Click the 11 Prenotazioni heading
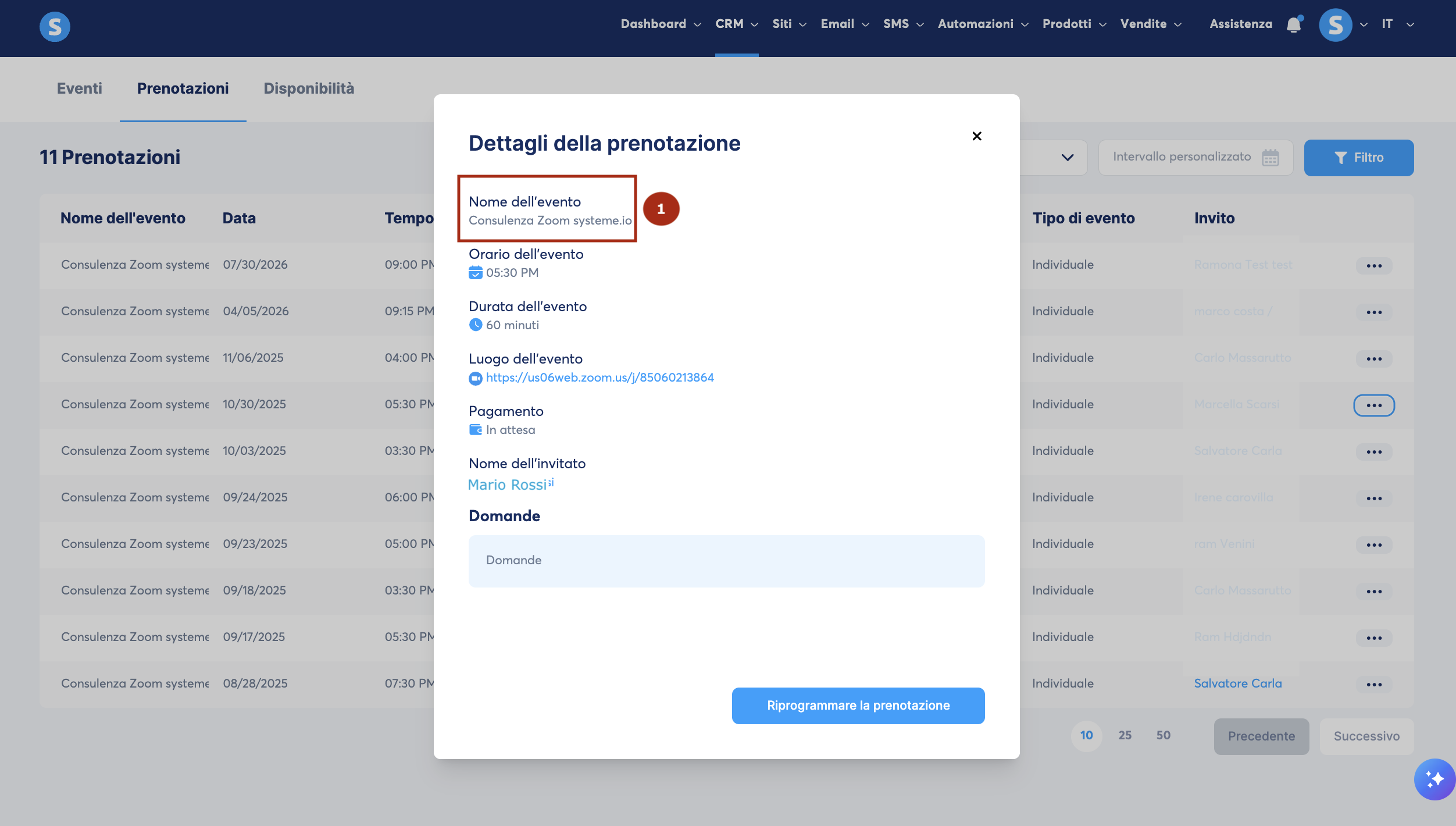The width and height of the screenshot is (1456, 826). point(110,157)
